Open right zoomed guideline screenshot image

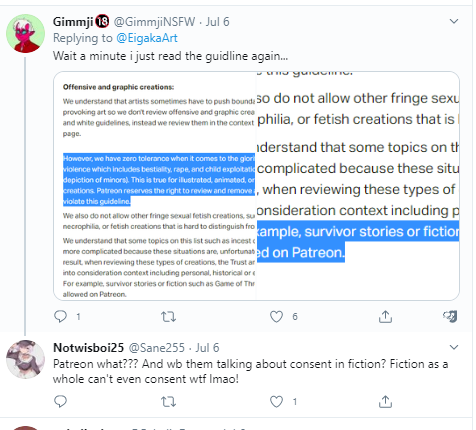click(x=358, y=186)
